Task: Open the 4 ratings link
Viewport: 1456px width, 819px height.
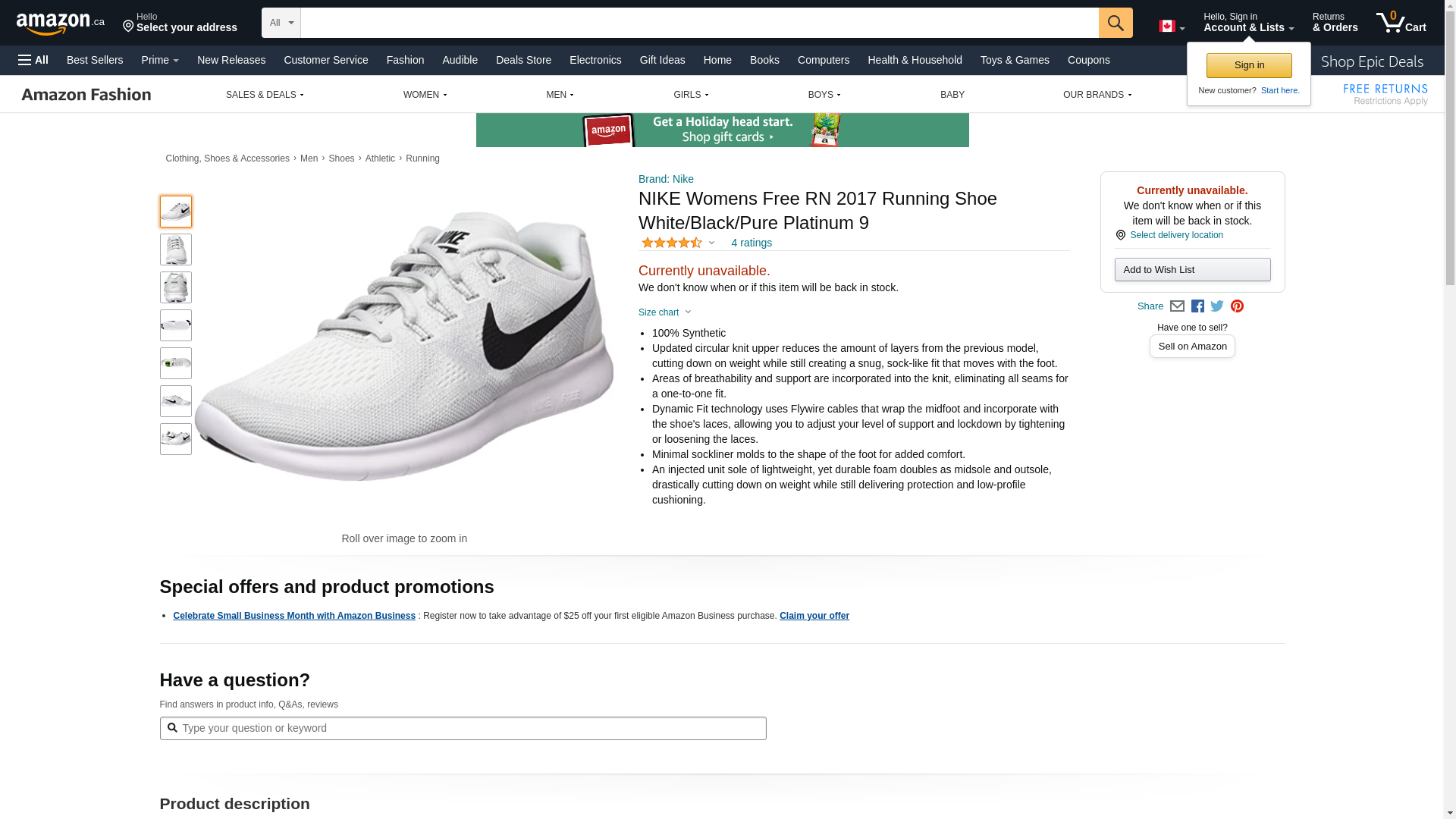Action: 752,243
